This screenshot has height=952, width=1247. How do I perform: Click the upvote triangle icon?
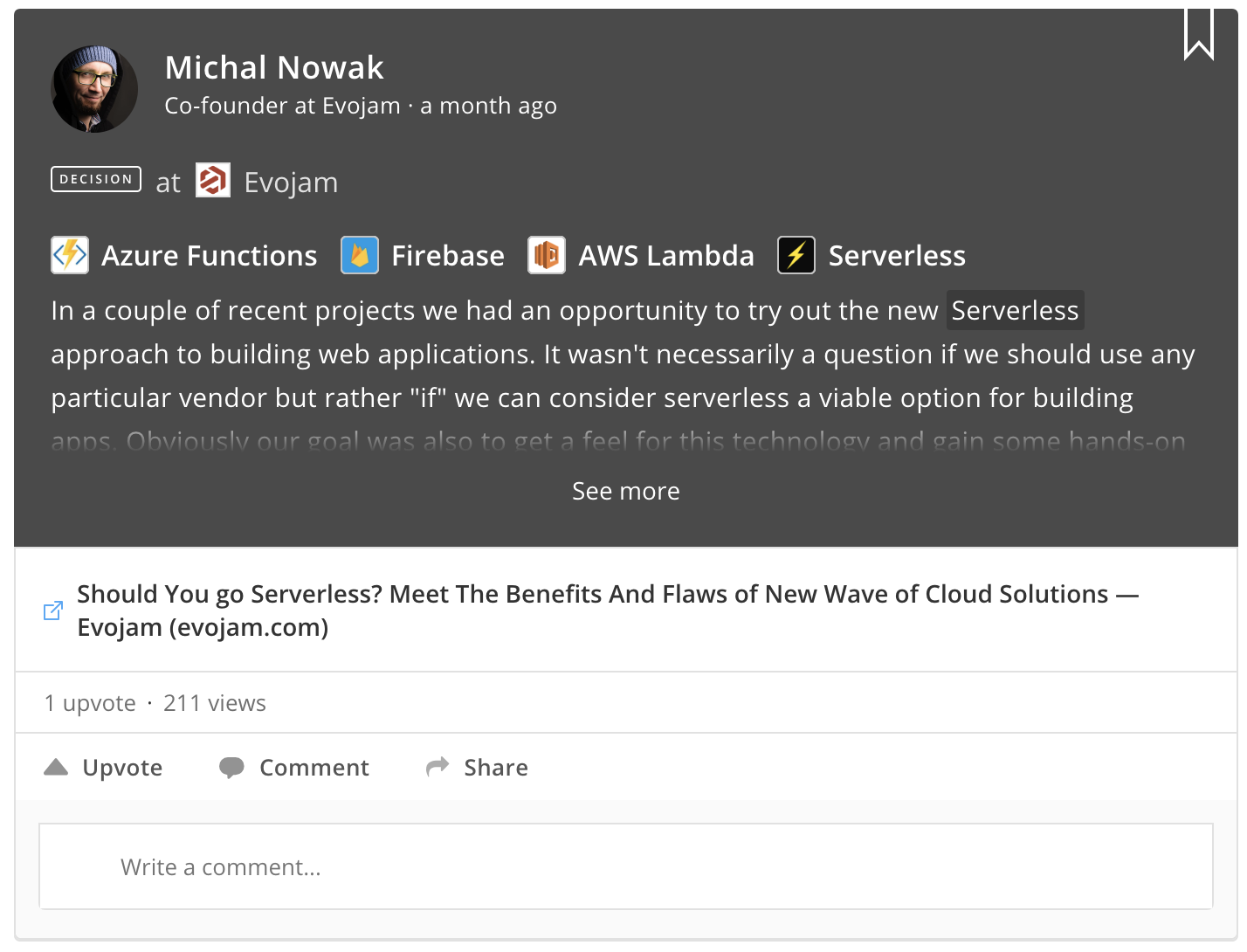click(56, 767)
